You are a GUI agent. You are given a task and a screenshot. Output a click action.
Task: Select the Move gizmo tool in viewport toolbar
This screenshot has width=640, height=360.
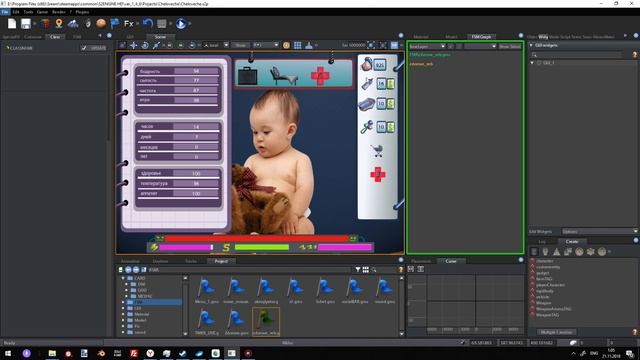(x=133, y=45)
